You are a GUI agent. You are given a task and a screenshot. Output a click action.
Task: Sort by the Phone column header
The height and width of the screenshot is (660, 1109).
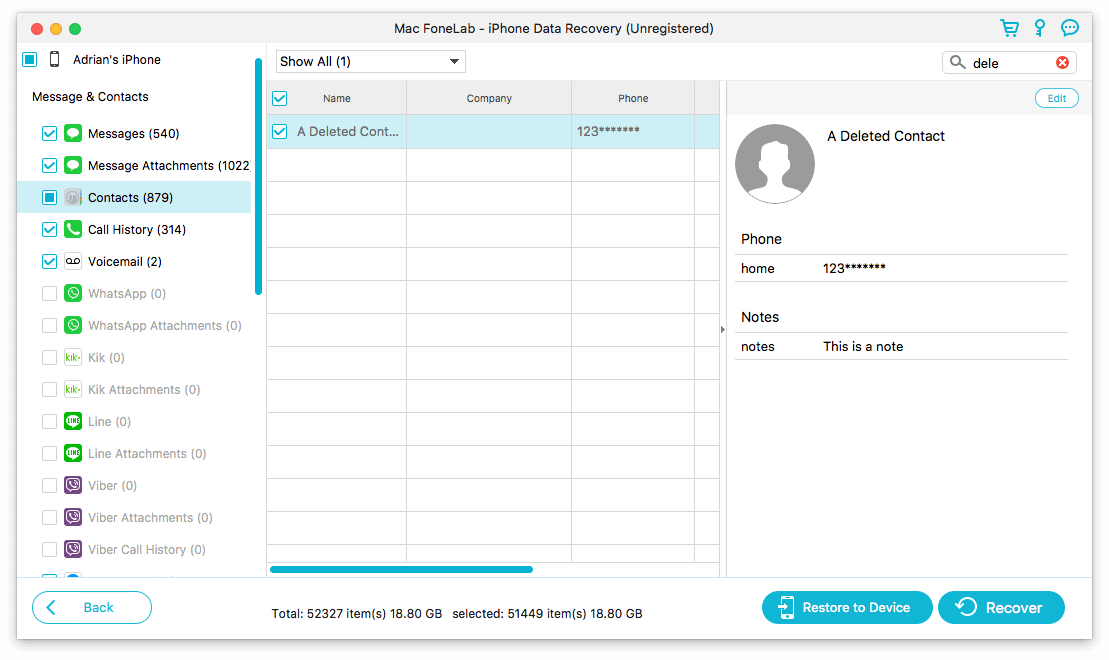[x=633, y=98]
